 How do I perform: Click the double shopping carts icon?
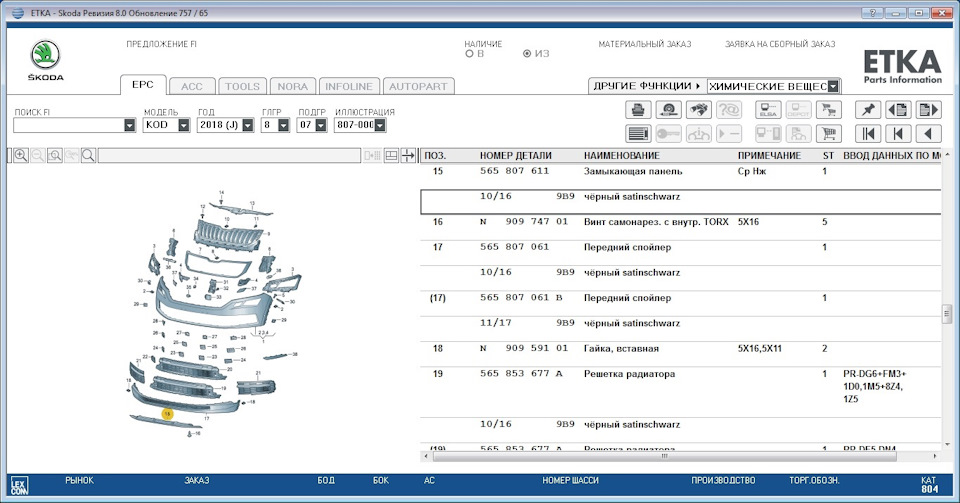(x=829, y=110)
